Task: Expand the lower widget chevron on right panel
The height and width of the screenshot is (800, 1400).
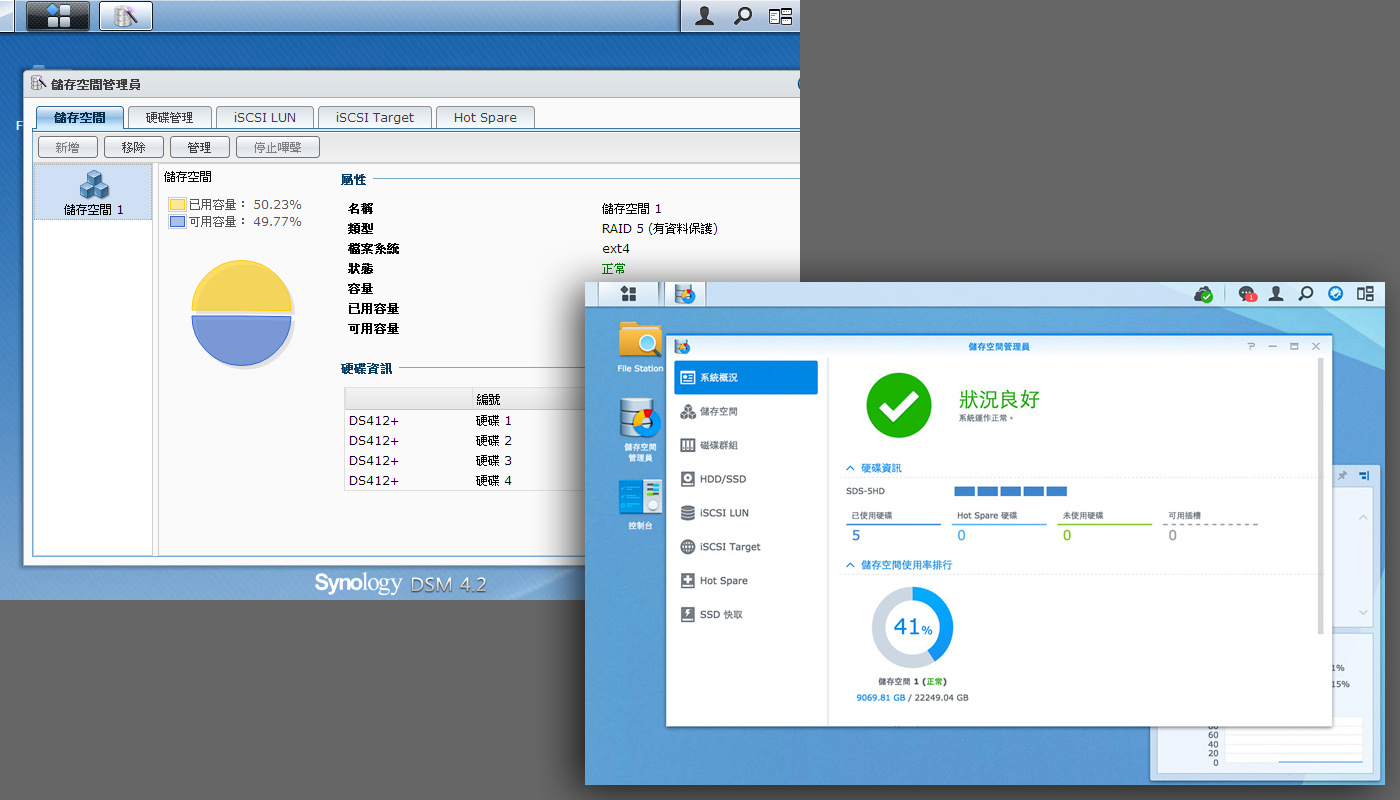Action: point(1363,612)
